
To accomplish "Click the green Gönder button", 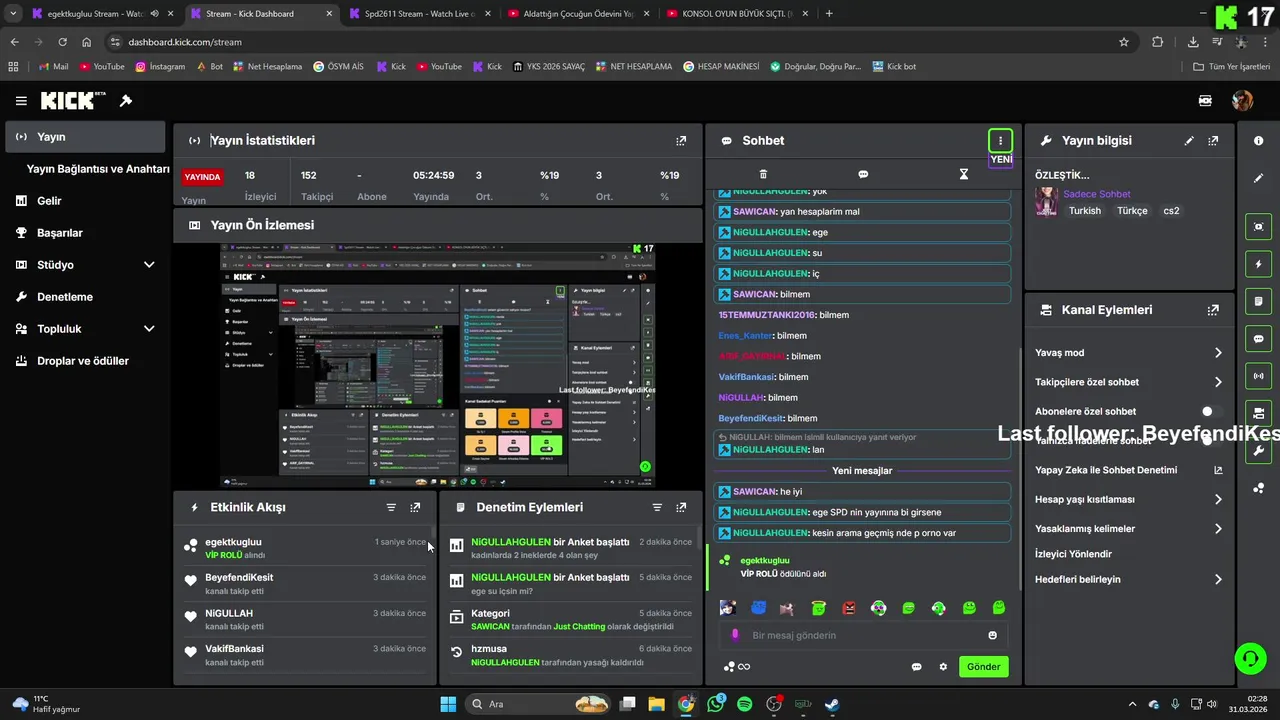I will coord(984,667).
